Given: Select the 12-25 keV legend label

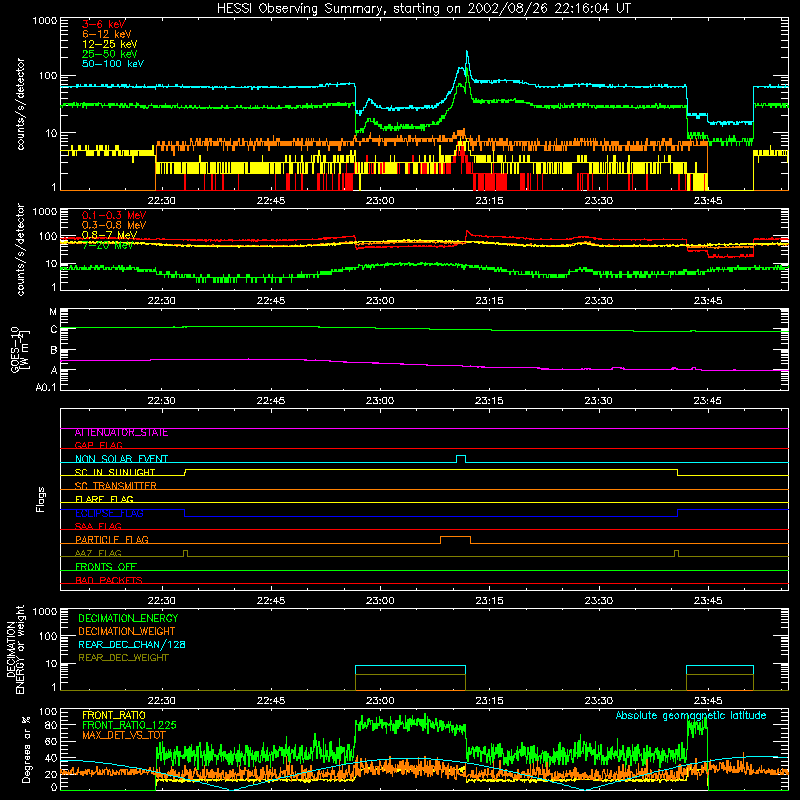Looking at the screenshot, I should coord(110,44).
